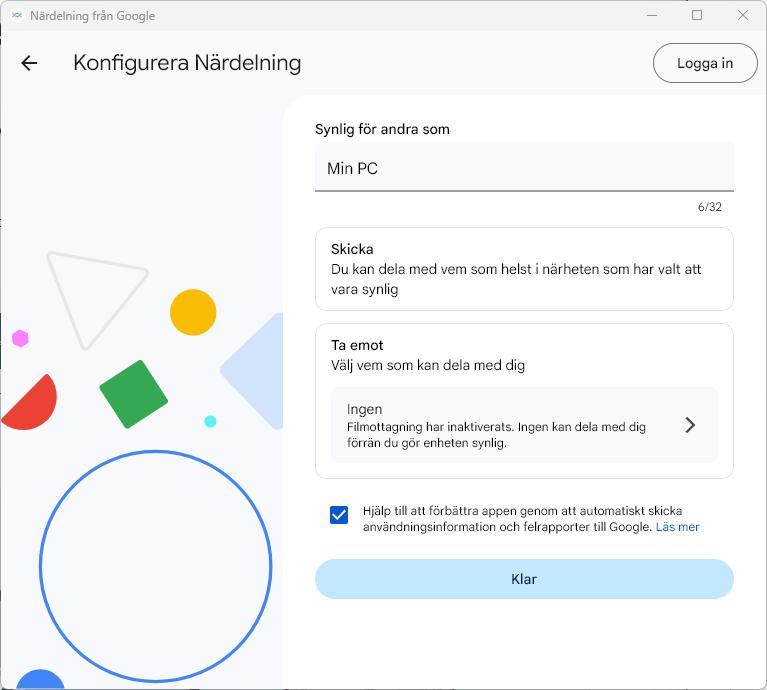
Task: Maximize the Närdelning window
Action: [697, 16]
